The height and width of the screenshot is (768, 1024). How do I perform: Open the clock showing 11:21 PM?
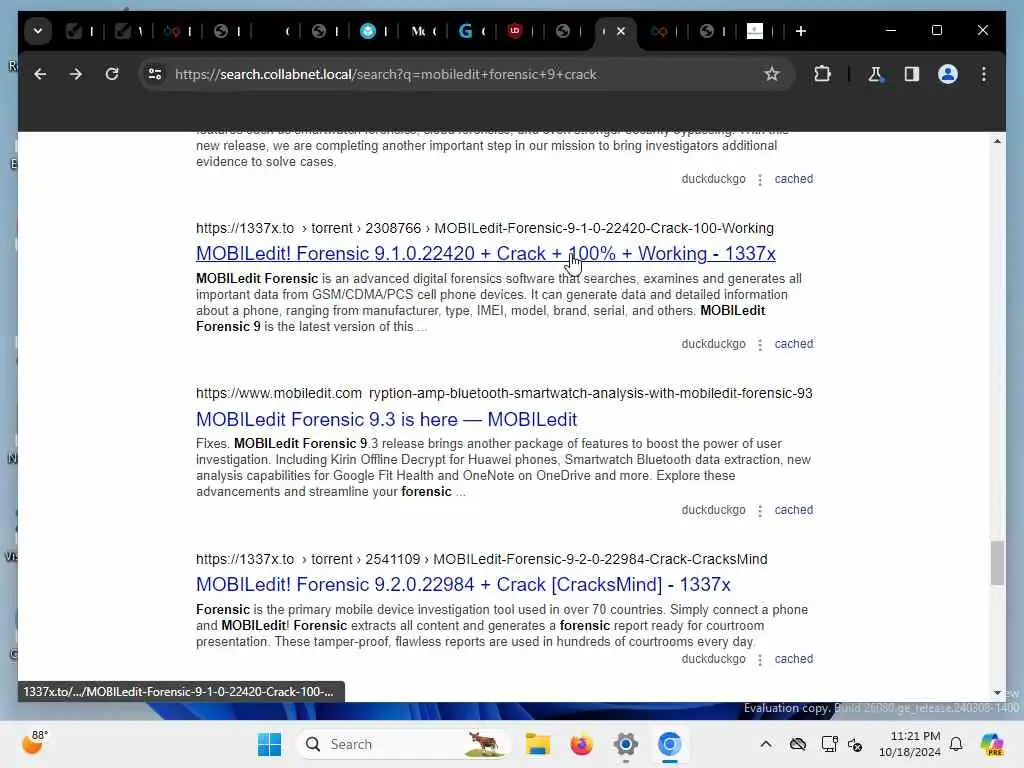click(x=910, y=744)
